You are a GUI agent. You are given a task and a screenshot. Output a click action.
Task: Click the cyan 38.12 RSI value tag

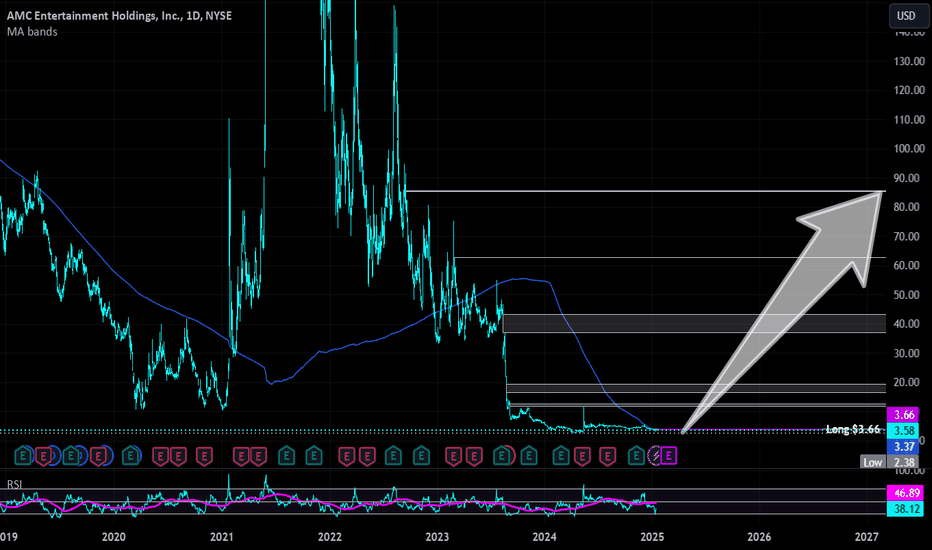[x=906, y=509]
